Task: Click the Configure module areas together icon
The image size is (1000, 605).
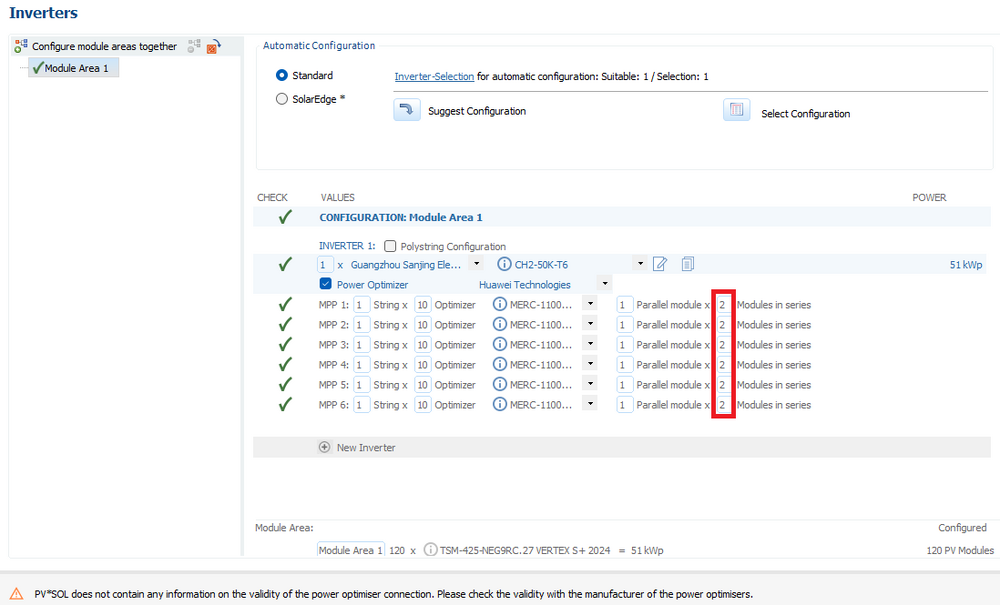Action: [21, 46]
